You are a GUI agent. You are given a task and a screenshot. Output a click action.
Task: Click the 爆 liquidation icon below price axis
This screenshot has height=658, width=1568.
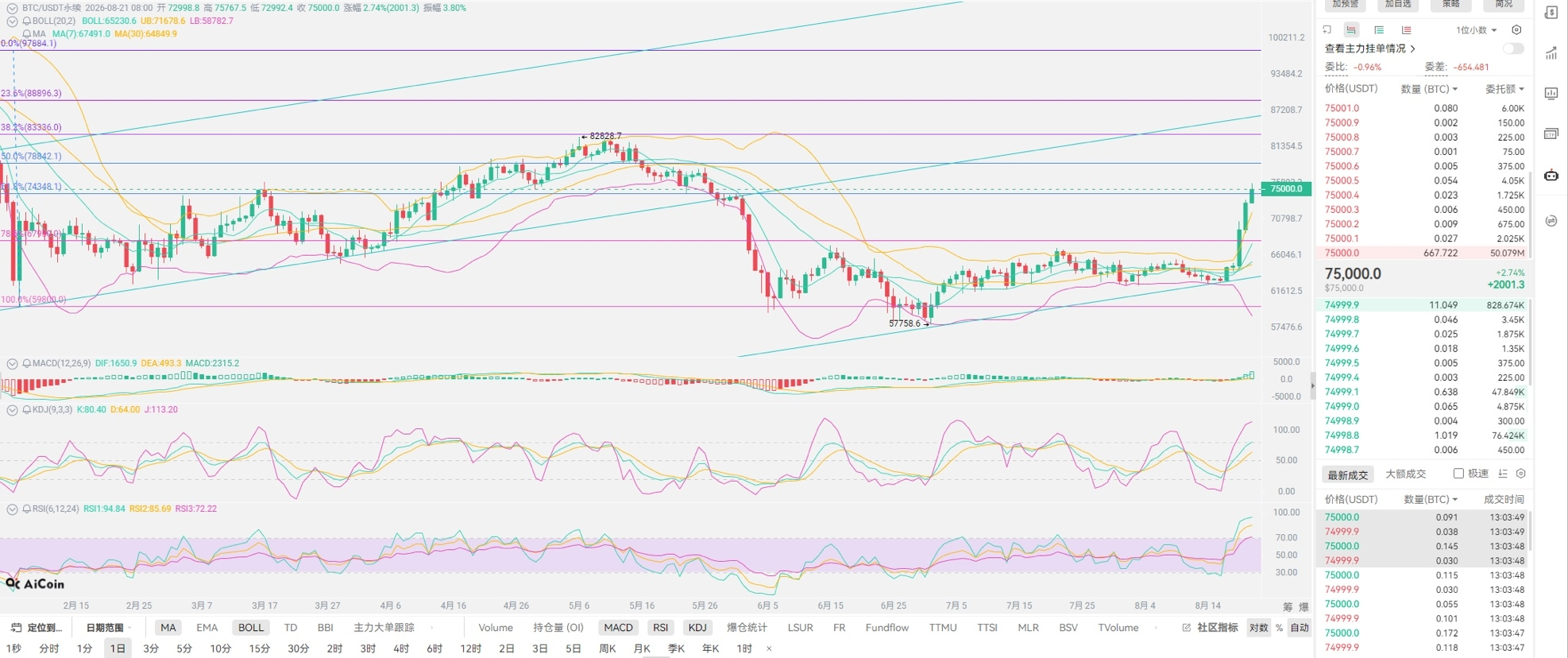(x=1303, y=607)
